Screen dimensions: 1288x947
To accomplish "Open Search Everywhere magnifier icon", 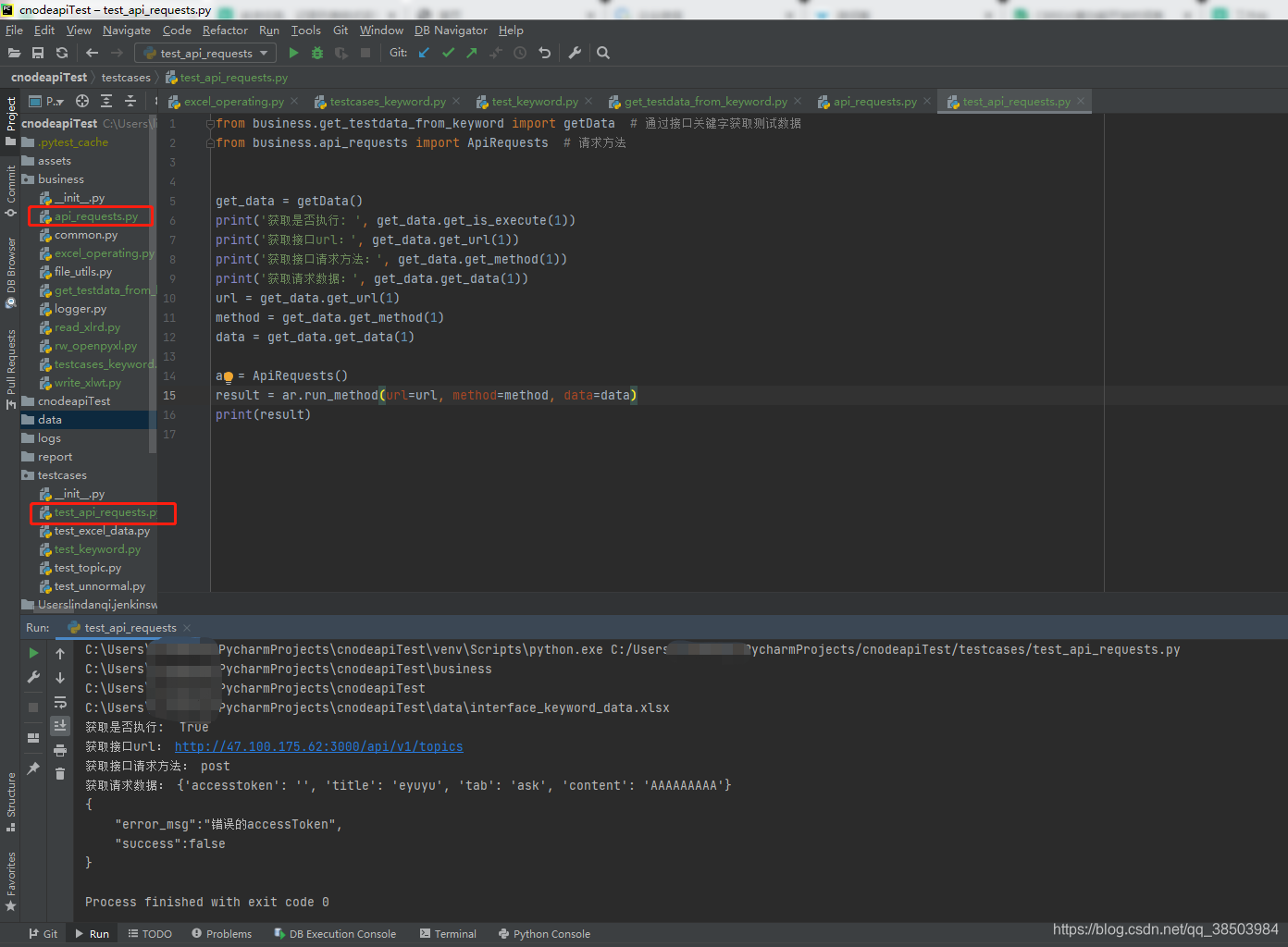I will [603, 53].
